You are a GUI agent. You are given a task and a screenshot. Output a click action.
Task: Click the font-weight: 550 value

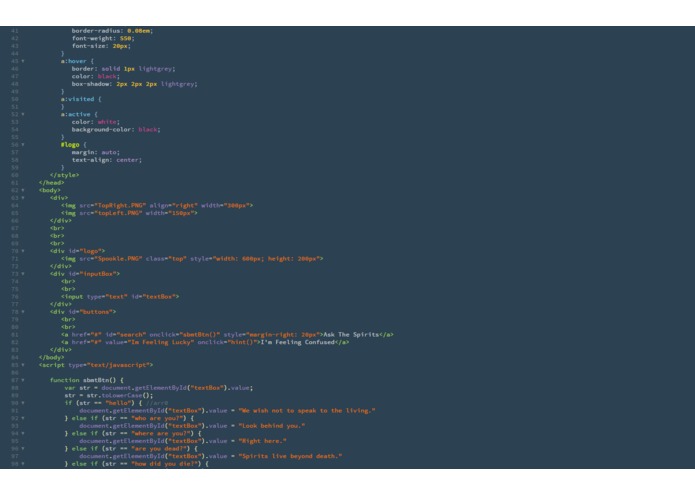click(x=125, y=39)
